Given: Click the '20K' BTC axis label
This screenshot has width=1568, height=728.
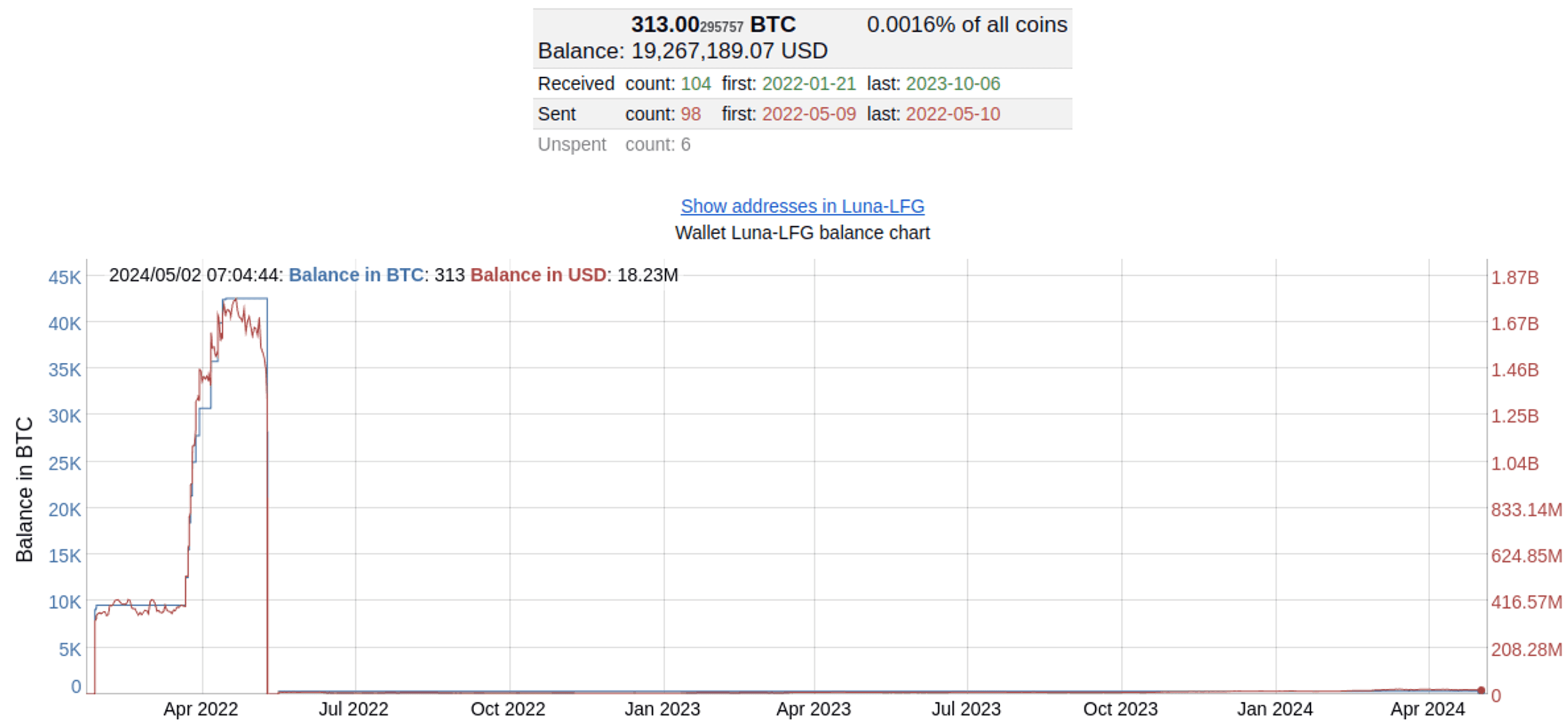Looking at the screenshot, I should coord(64,510).
